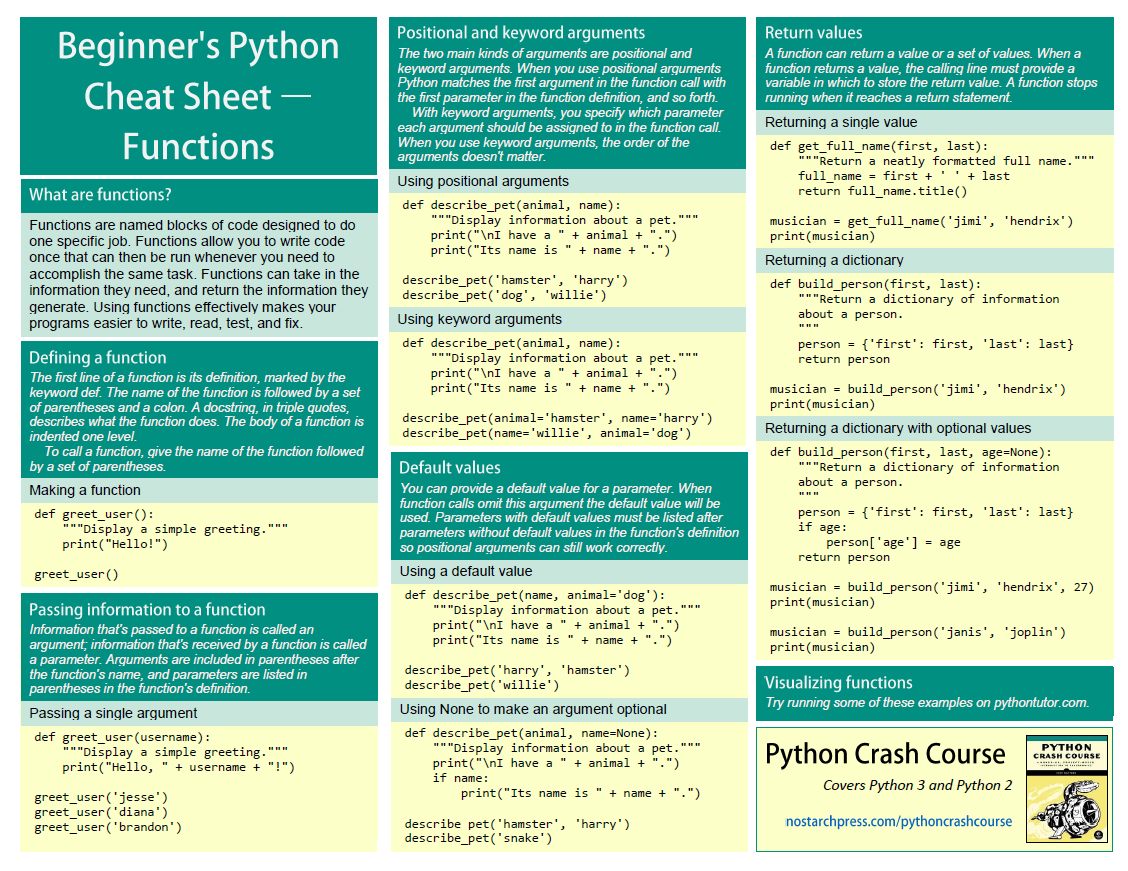
Task: Click the 'Python Crash Course' title text
Action: (x=885, y=754)
